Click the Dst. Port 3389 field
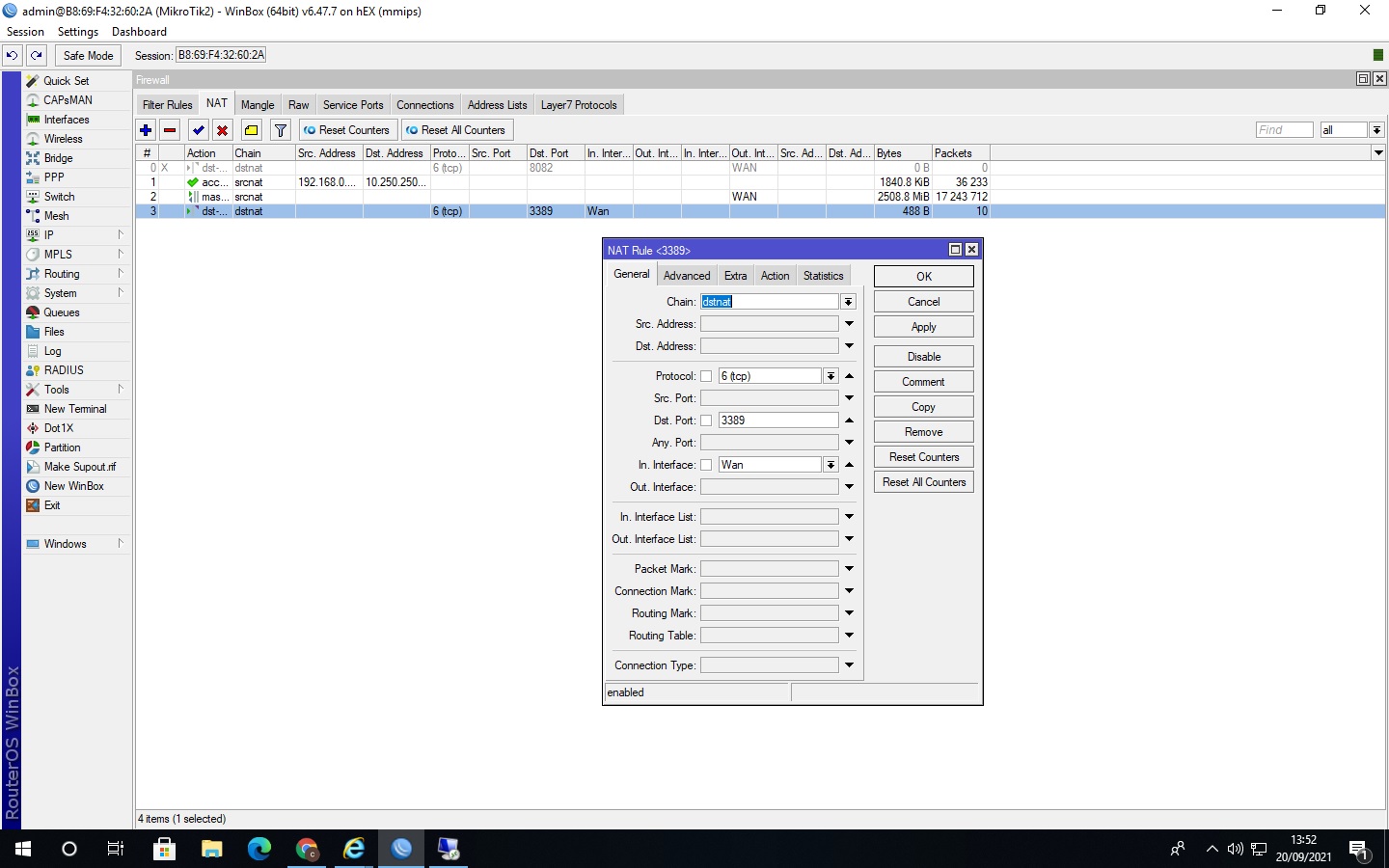Viewport: 1389px width, 868px height. (x=777, y=420)
